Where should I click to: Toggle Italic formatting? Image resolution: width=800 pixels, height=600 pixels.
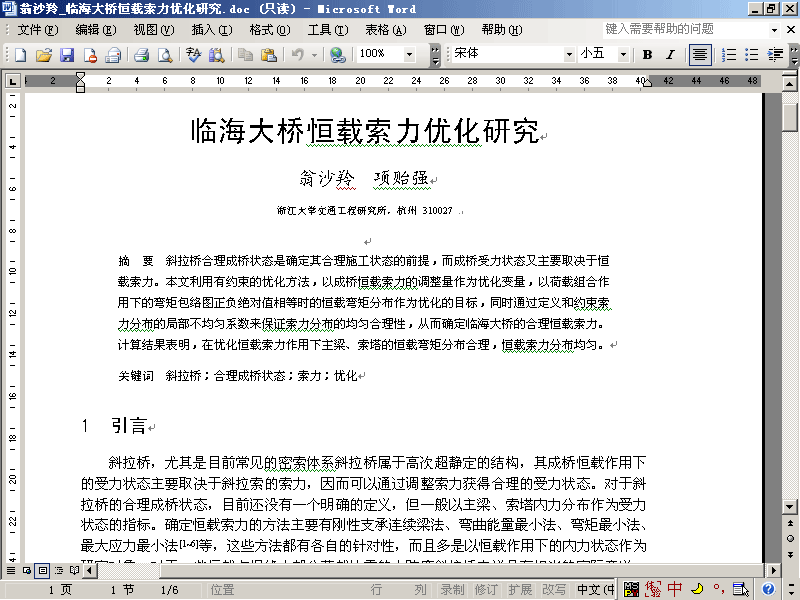point(670,55)
